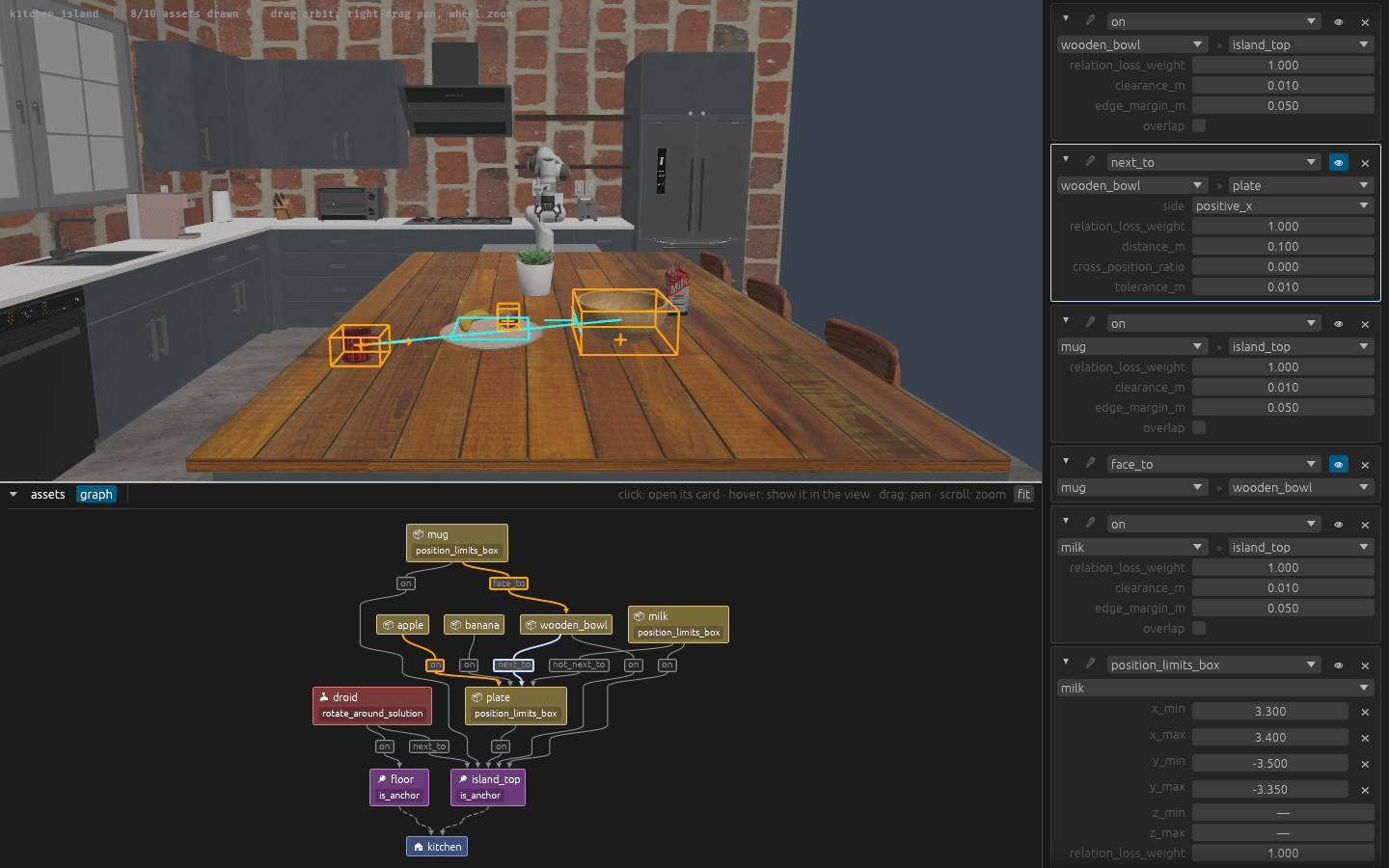
Task: Click the pencil icon on the next_to card
Action: (x=1090, y=161)
